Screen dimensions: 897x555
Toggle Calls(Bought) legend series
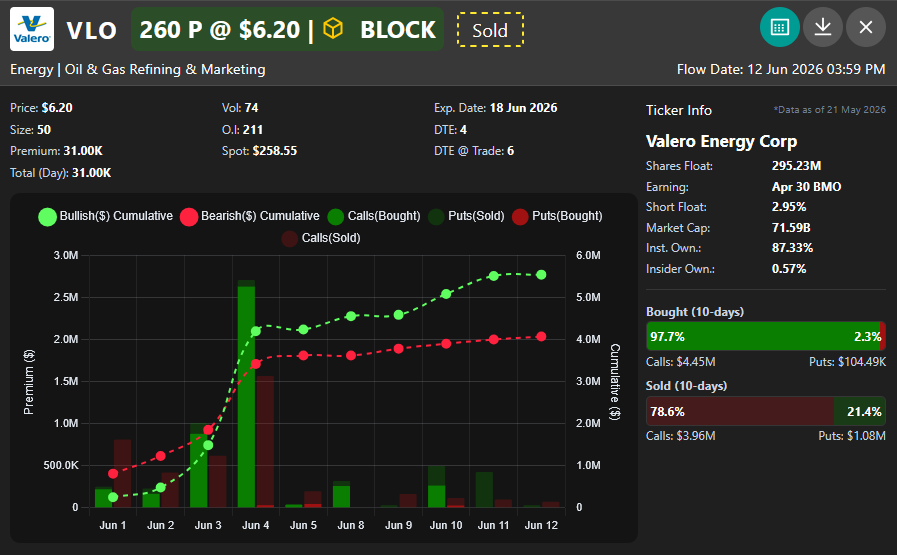pos(374,216)
